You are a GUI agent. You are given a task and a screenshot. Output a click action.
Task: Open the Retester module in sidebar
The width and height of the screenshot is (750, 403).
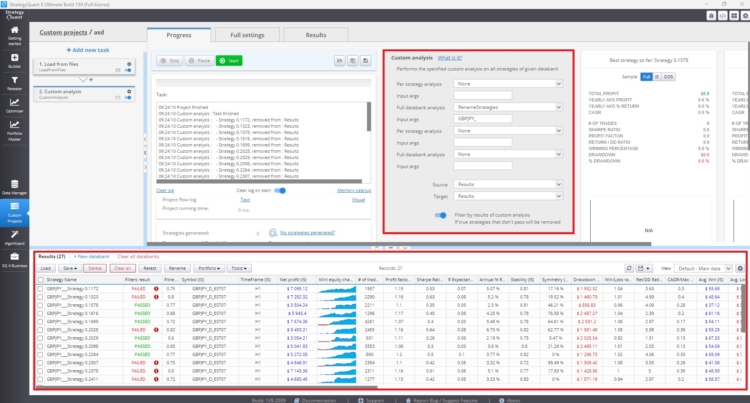coord(14,83)
